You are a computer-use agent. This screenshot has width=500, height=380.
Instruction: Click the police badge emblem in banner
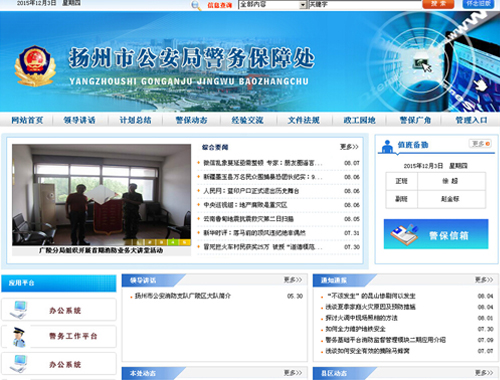point(35,65)
